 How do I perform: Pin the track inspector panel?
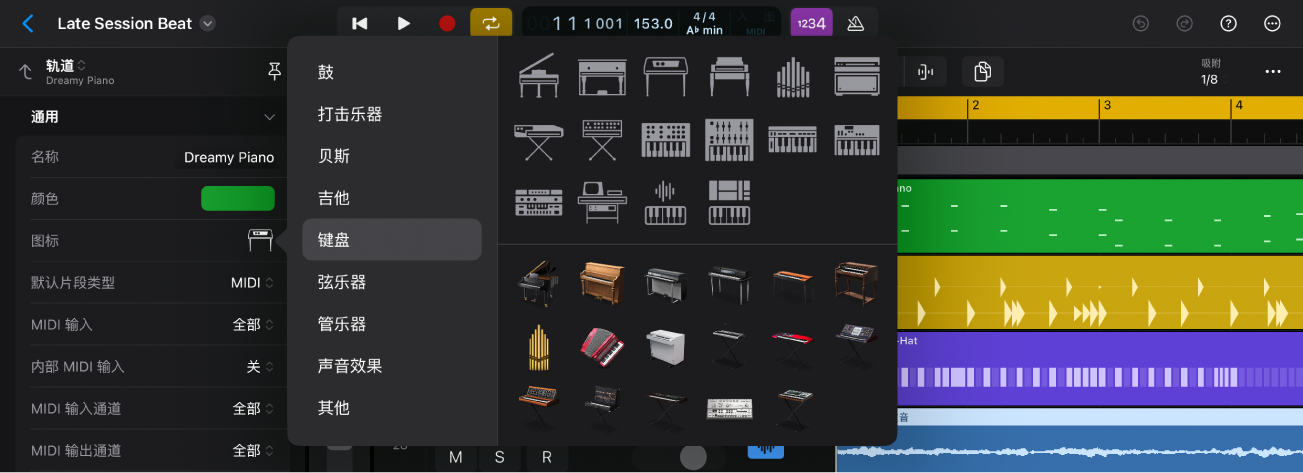(274, 71)
